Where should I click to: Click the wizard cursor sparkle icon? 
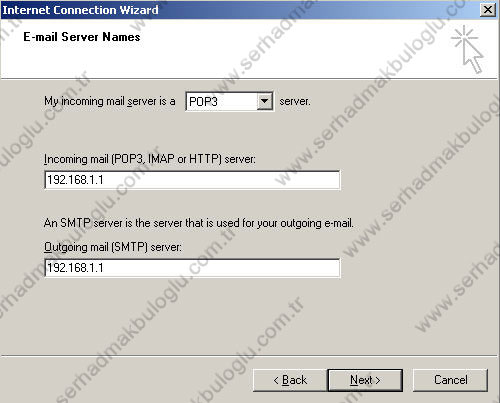pyautogui.click(x=467, y=49)
